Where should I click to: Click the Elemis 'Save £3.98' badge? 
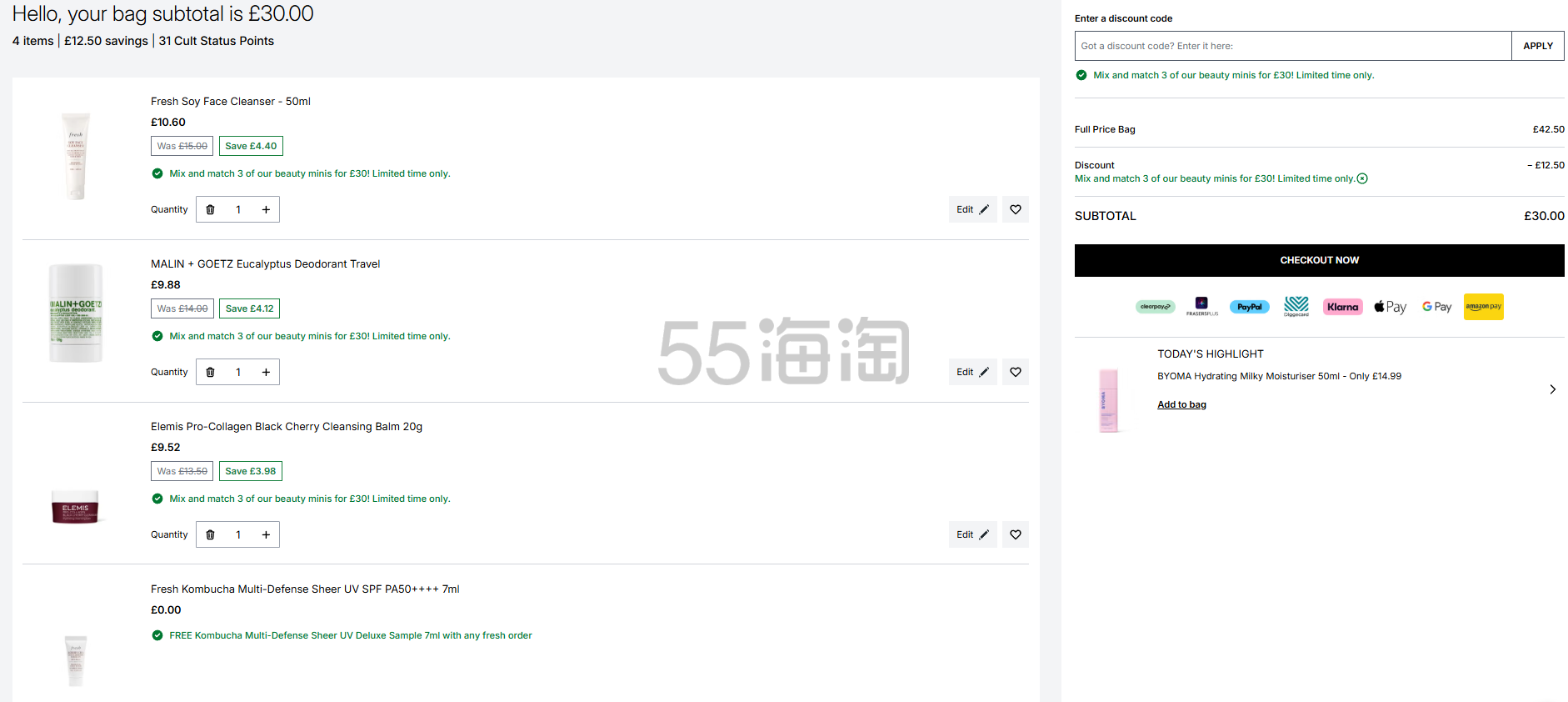250,471
